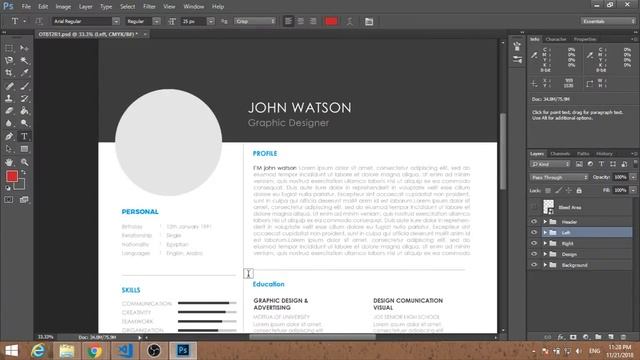Toggle layer filtering switch
Image resolution: width=640 pixels, height=360 pixels.
click(636, 163)
